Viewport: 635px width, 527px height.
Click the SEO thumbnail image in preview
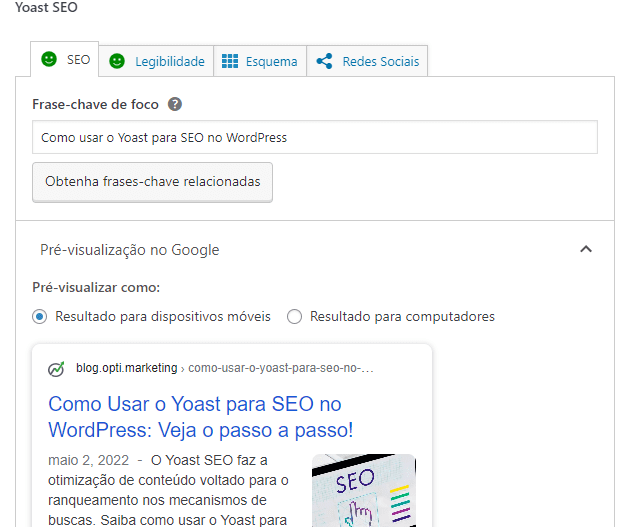pos(364,490)
